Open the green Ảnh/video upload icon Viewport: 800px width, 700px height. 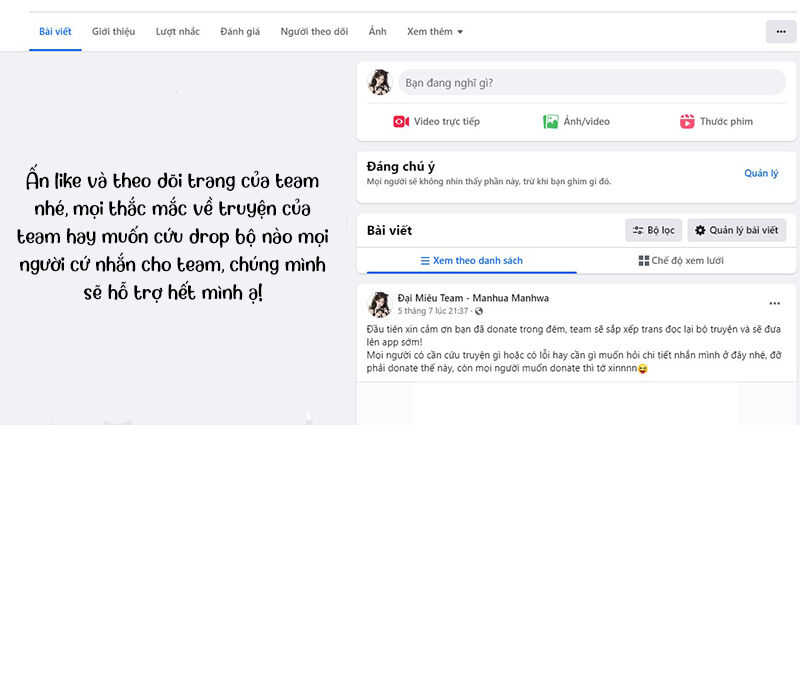(x=551, y=121)
